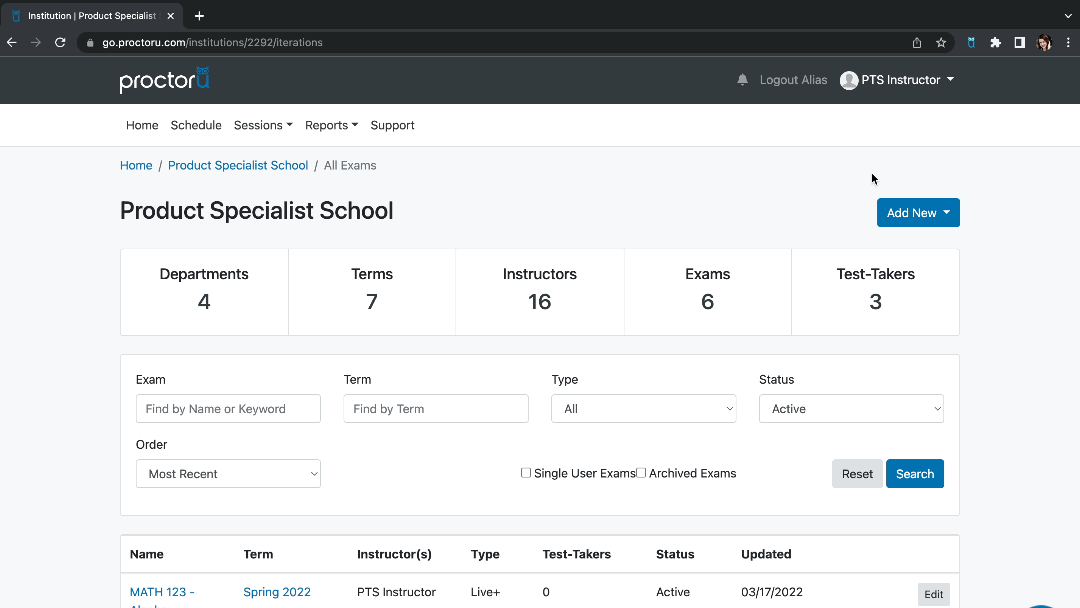The width and height of the screenshot is (1080, 608).
Task: Open the notifications bell
Action: 742,80
